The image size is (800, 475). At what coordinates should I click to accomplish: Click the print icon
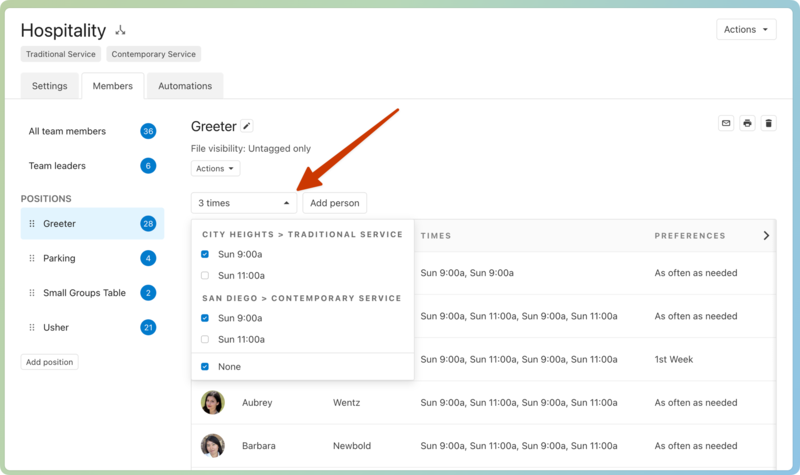point(747,123)
